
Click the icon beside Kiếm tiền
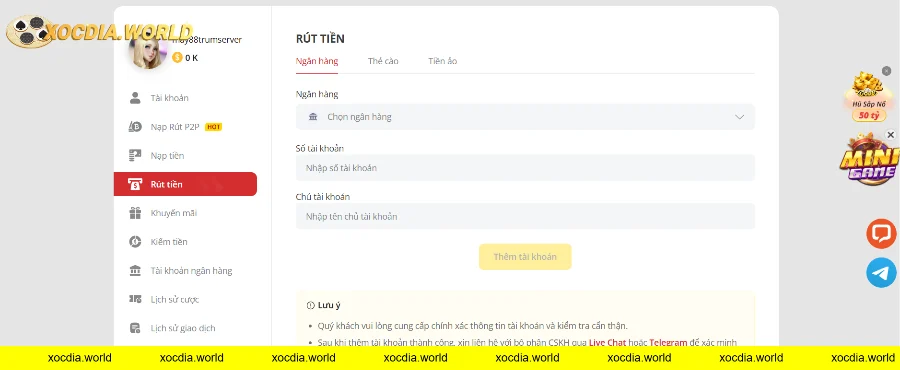pos(135,242)
